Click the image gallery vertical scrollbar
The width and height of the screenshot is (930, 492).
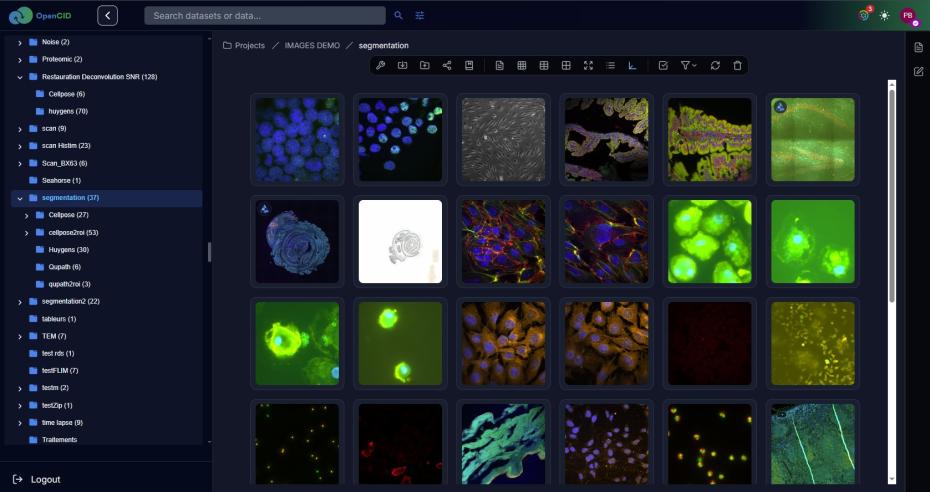click(x=891, y=196)
